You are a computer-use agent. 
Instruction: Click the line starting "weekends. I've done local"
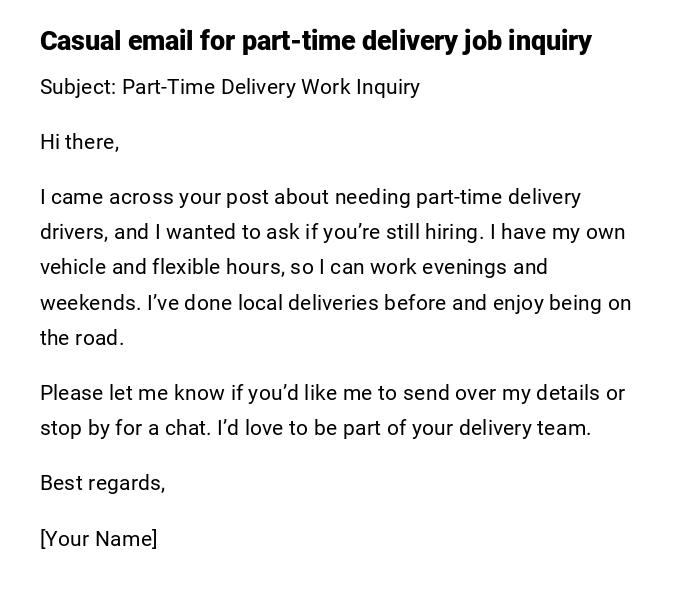(335, 302)
